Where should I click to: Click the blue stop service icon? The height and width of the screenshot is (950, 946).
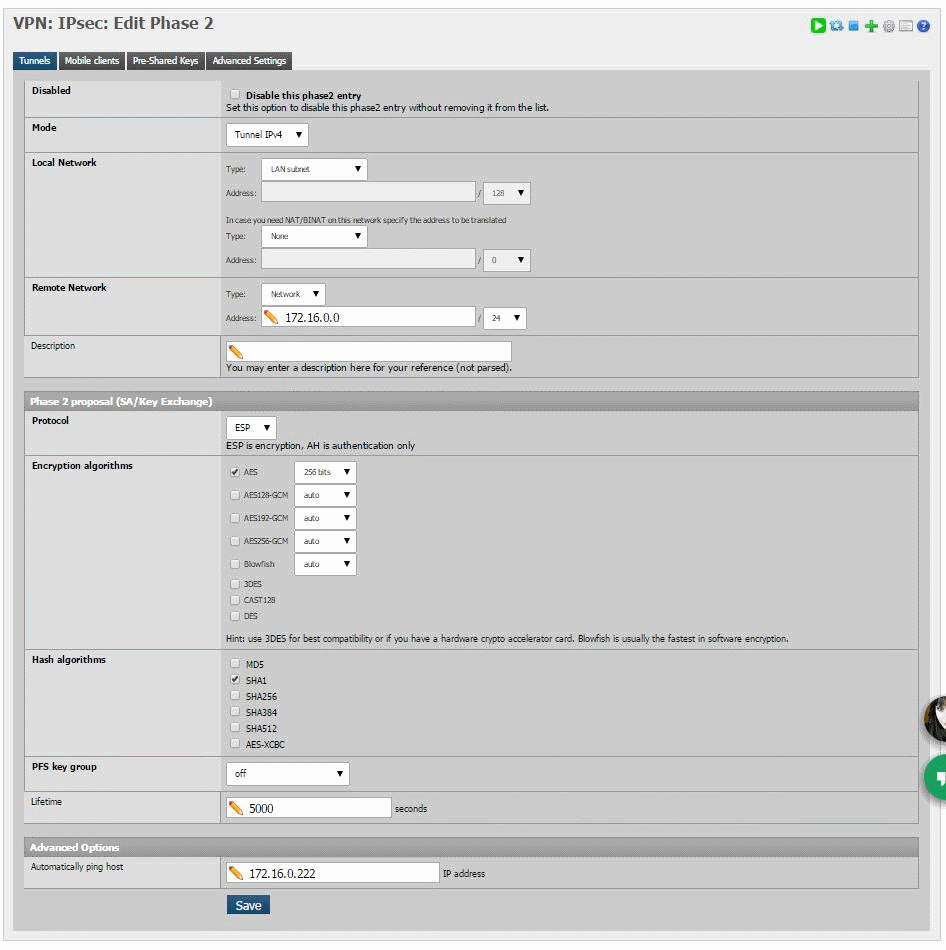point(854,26)
